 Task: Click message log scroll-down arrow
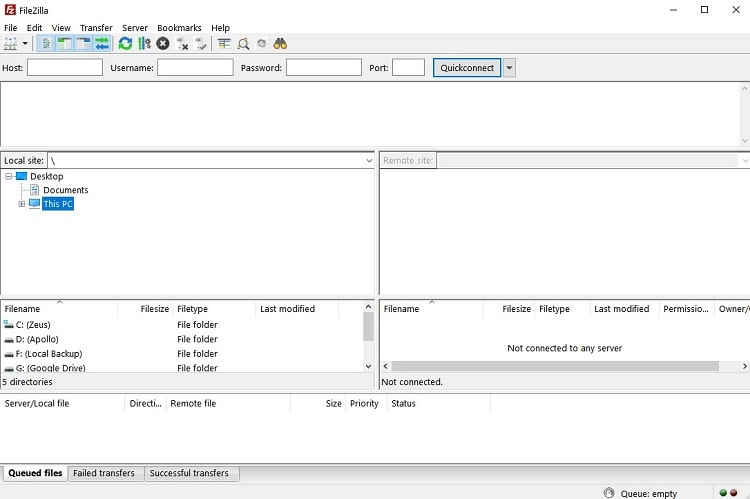[744, 140]
